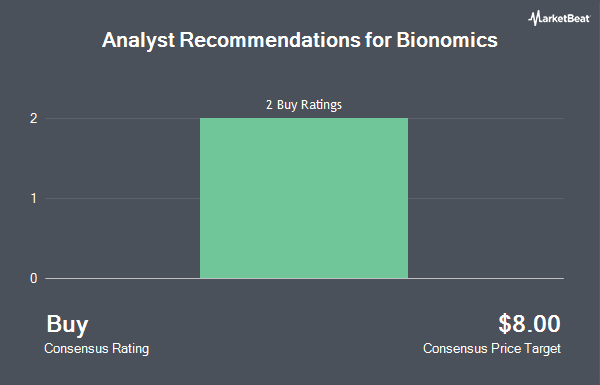Click the MarketBeat logo

click(x=559, y=18)
